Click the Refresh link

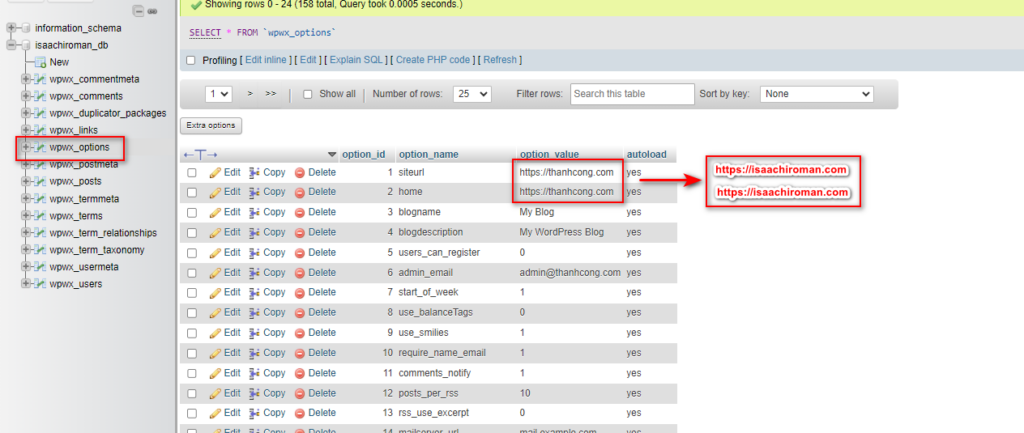[500, 60]
